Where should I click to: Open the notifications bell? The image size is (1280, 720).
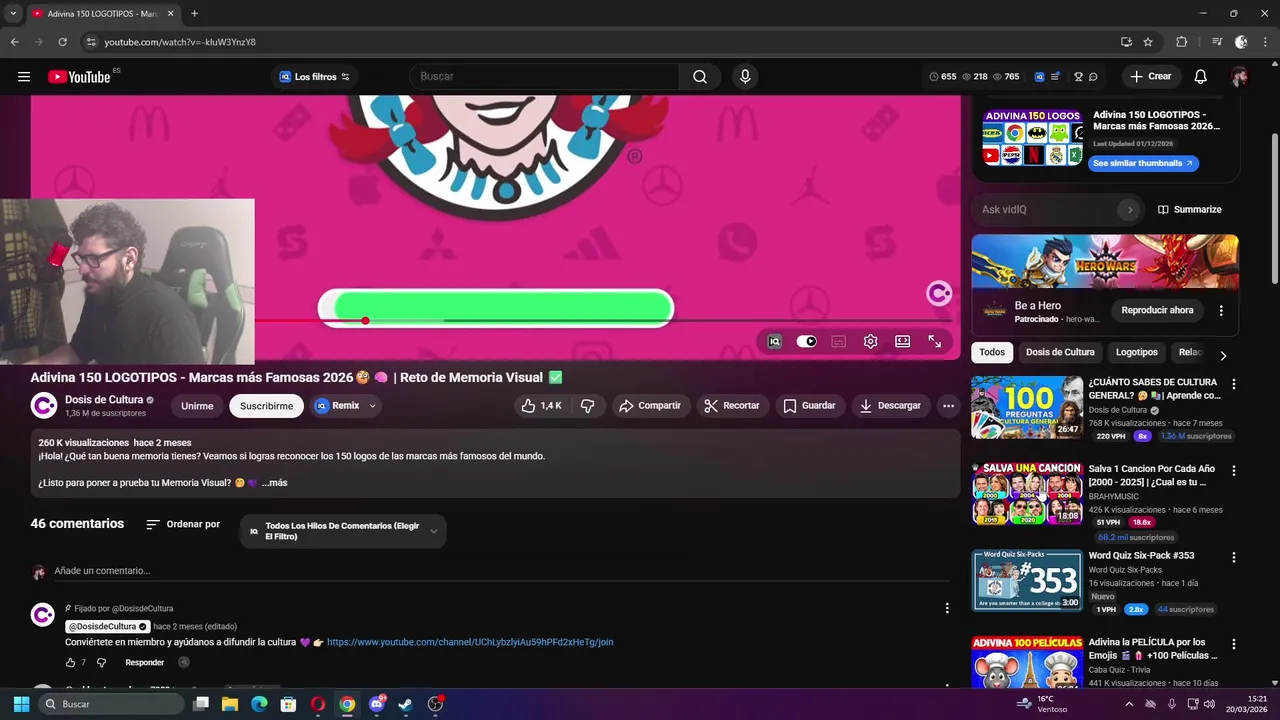(1201, 77)
